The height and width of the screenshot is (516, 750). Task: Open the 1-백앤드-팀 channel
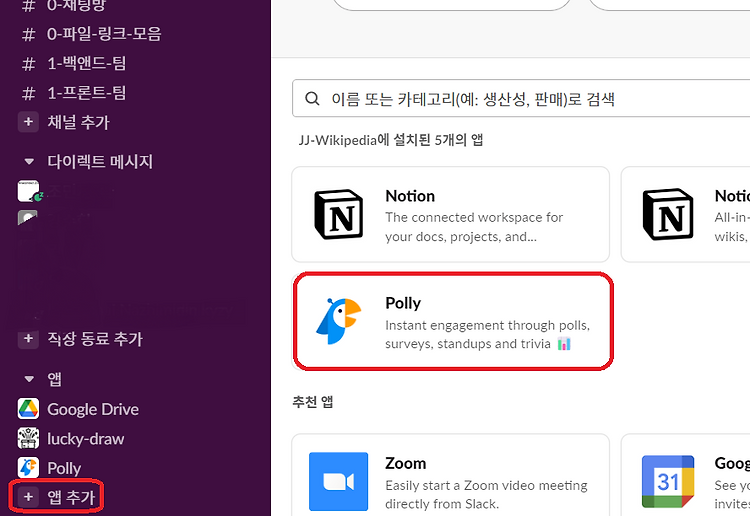click(86, 63)
